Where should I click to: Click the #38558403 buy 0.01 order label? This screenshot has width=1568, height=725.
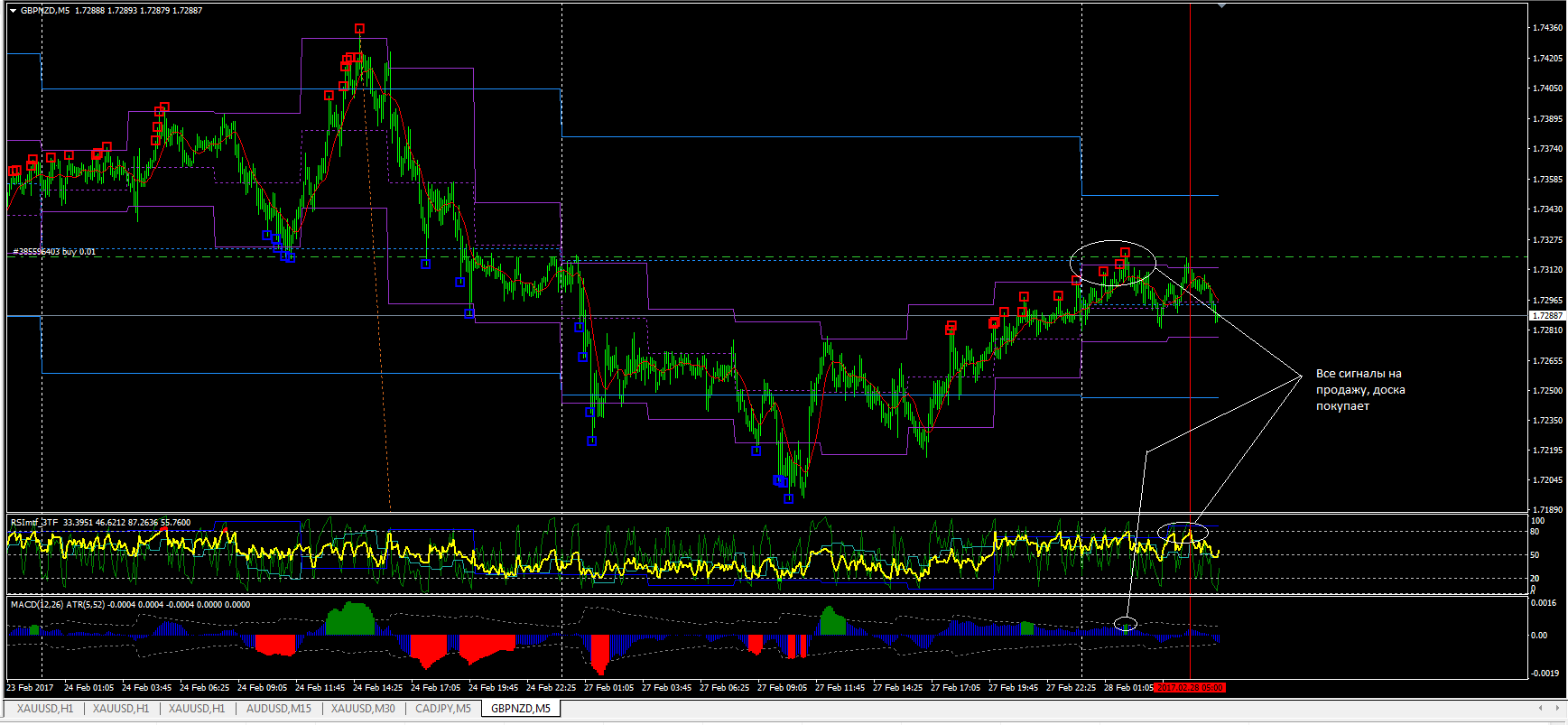click(x=54, y=252)
